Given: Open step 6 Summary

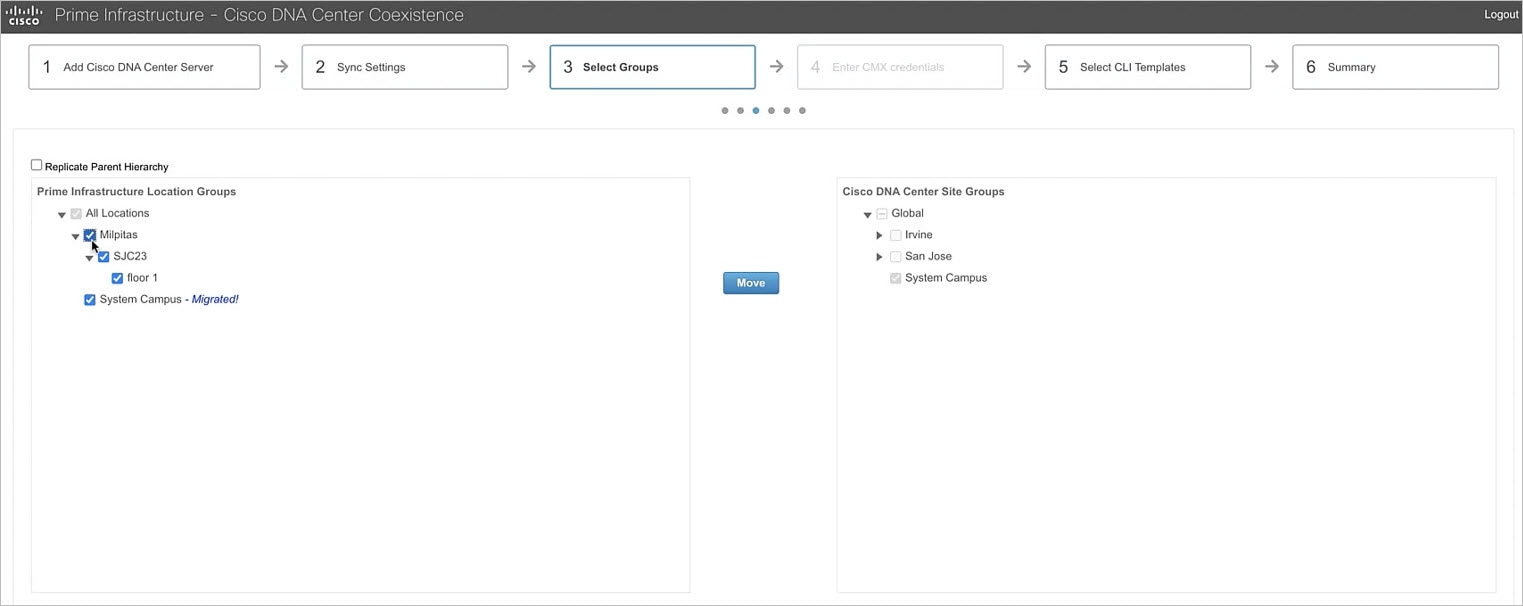Looking at the screenshot, I should (1395, 67).
